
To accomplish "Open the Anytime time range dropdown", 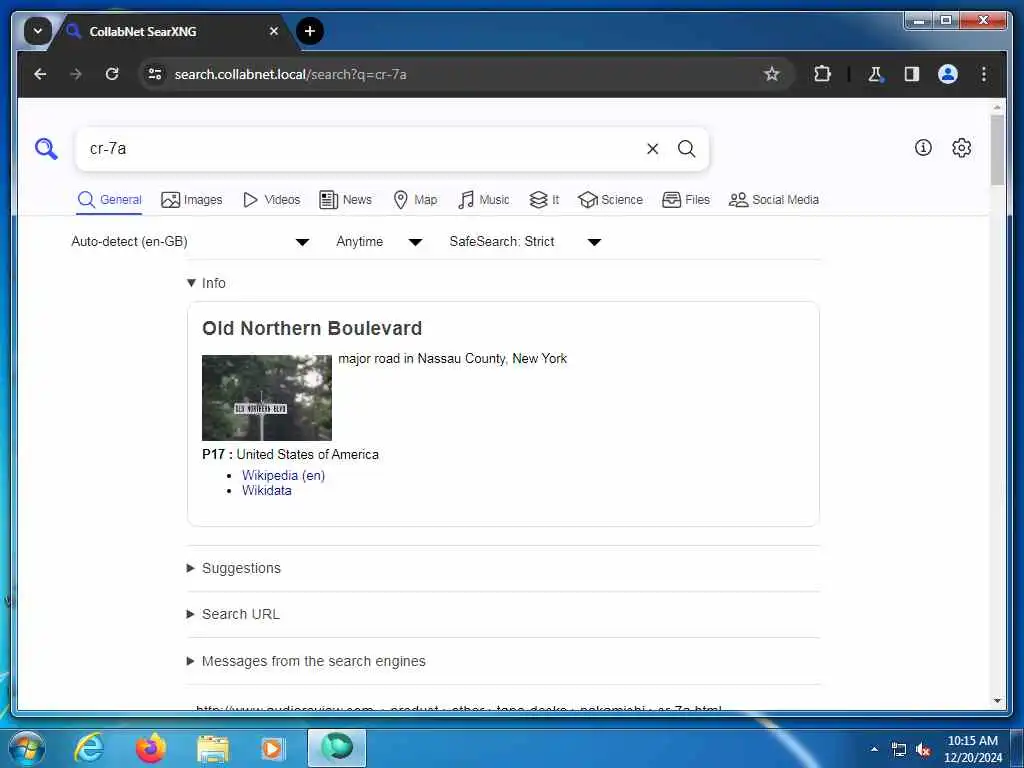I will (x=379, y=242).
